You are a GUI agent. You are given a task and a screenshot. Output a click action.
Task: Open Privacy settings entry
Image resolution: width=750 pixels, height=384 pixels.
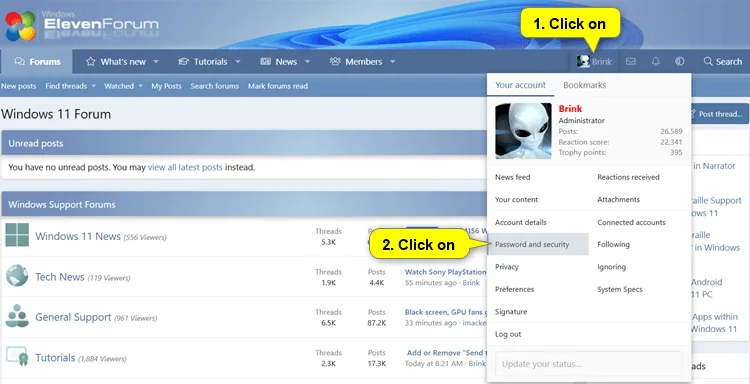click(x=507, y=267)
